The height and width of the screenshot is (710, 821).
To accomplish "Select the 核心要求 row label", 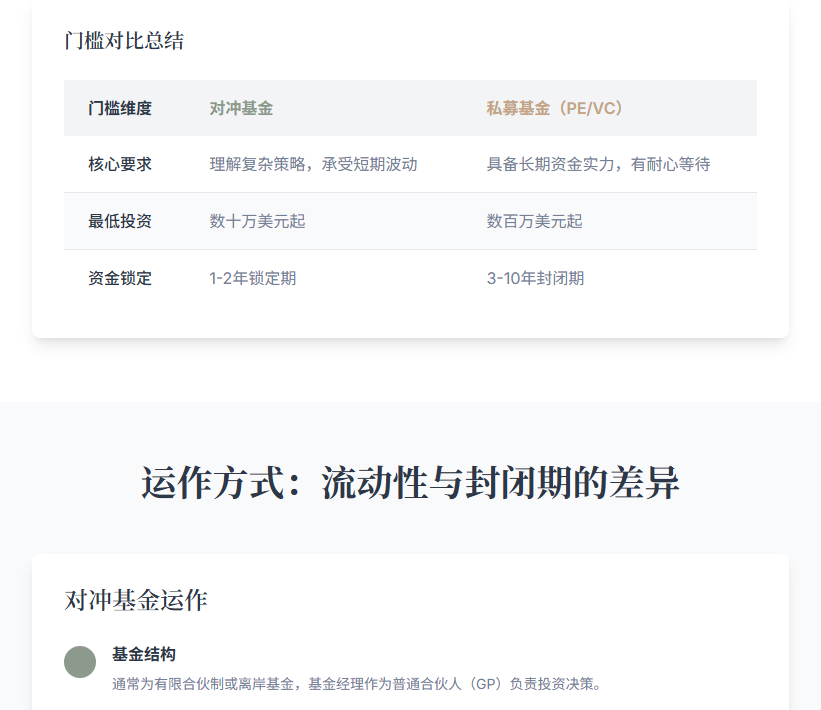I will tap(120, 164).
